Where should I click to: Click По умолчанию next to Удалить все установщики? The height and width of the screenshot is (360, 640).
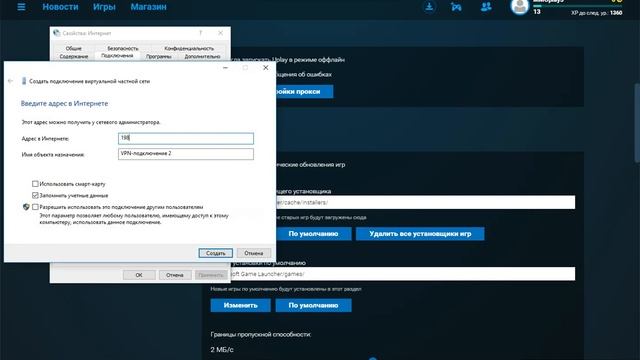click(x=313, y=234)
